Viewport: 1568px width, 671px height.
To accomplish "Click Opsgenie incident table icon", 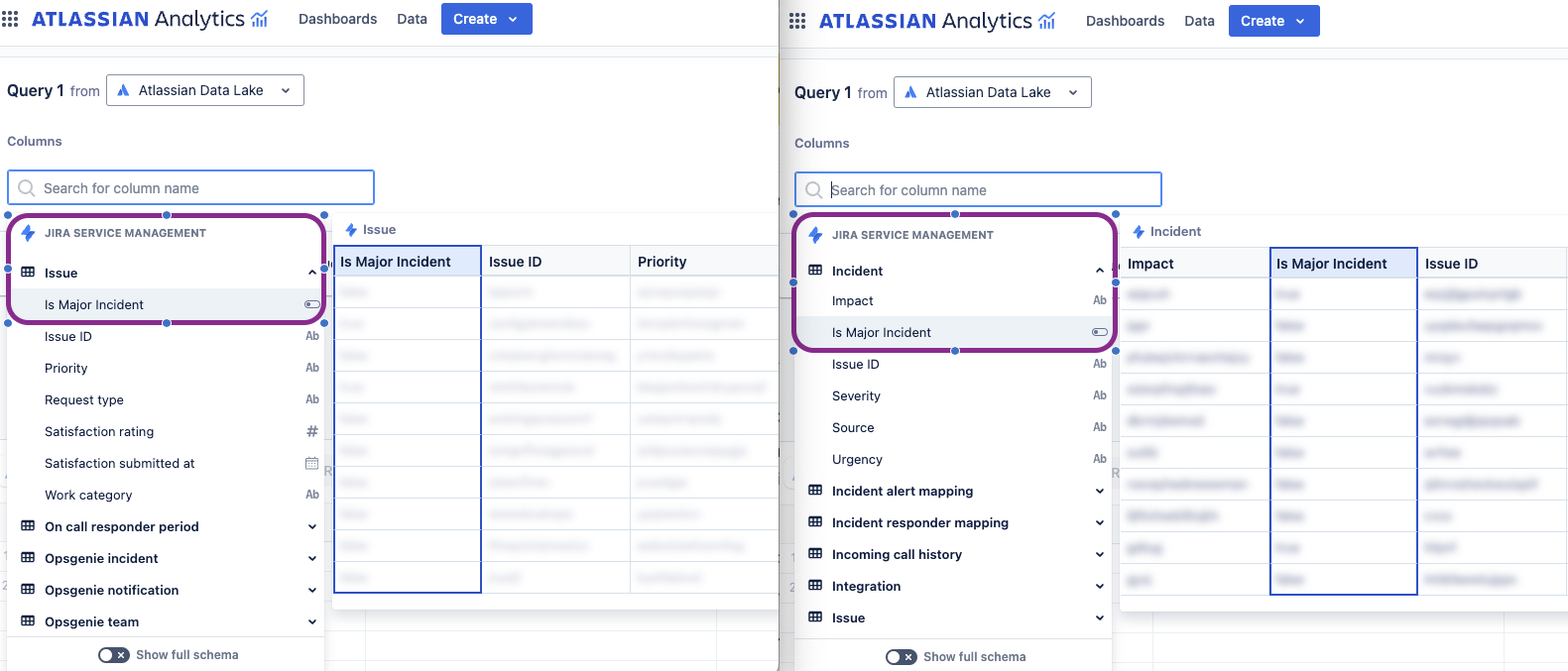I will point(28,558).
